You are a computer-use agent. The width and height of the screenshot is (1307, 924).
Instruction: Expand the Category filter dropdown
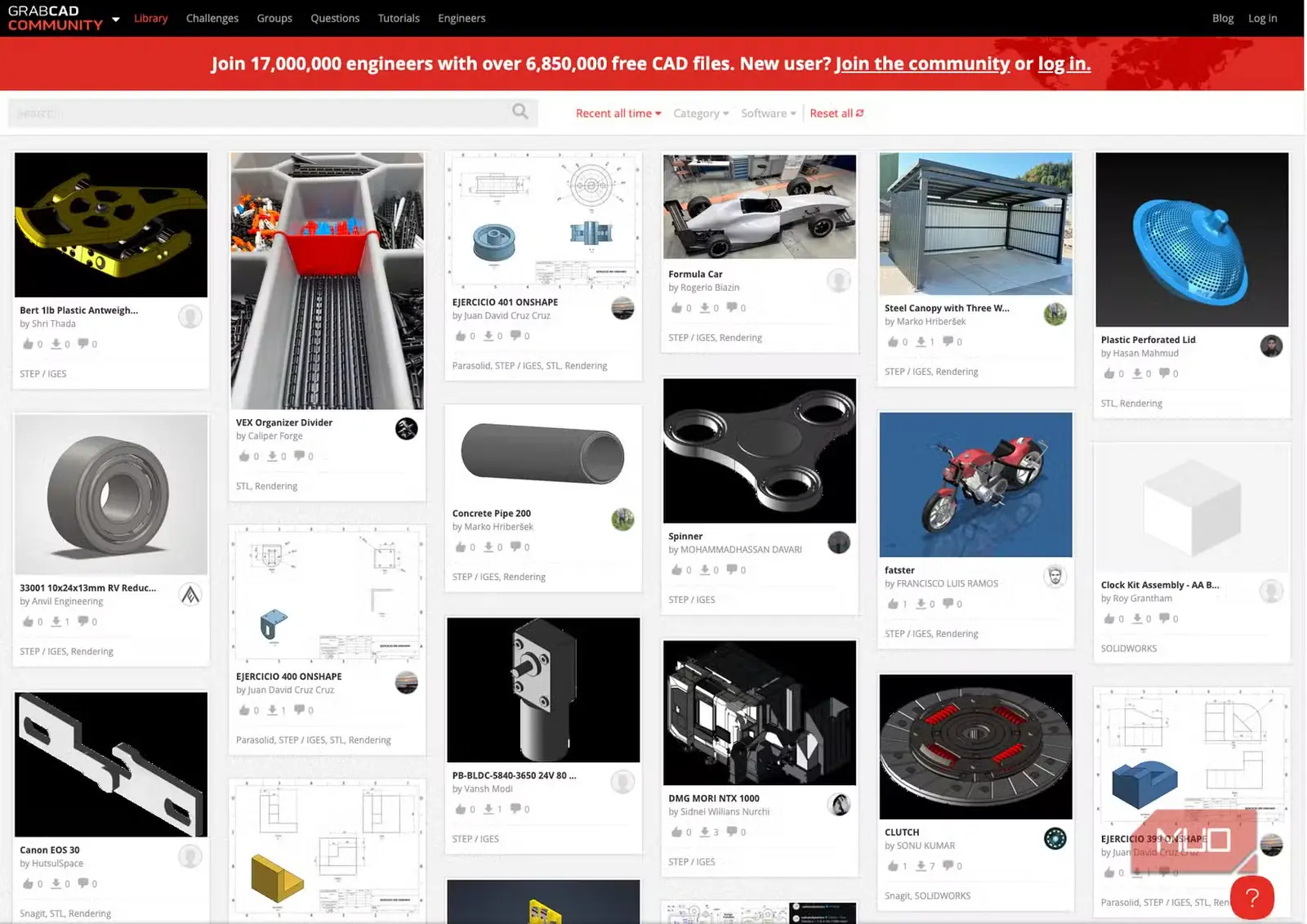tap(701, 114)
